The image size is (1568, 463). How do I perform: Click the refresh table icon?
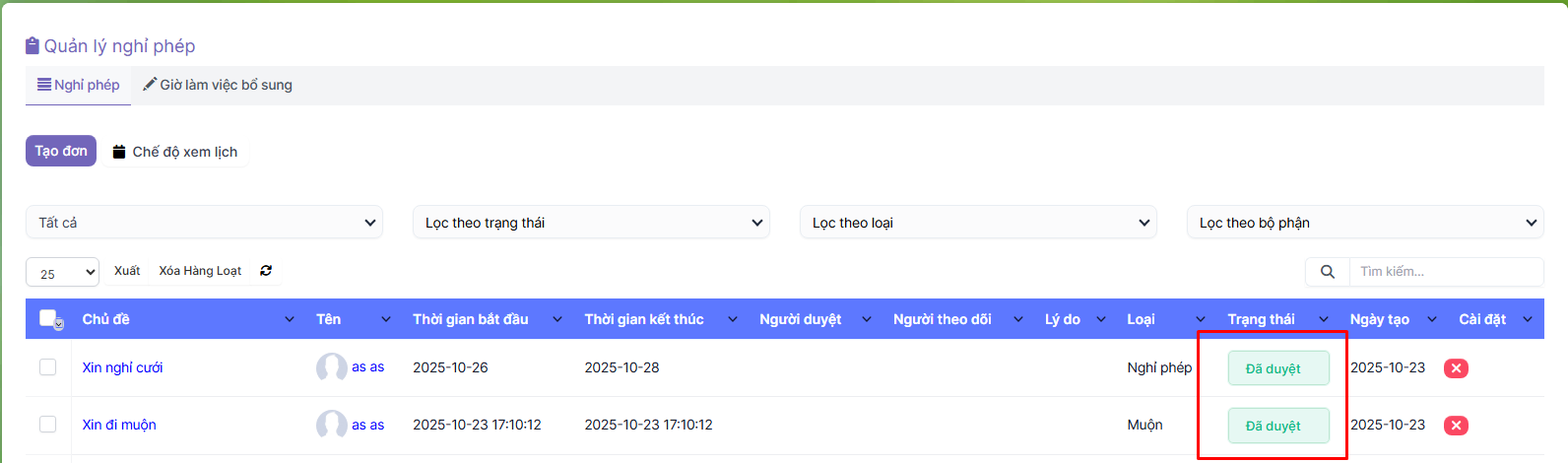[266, 271]
